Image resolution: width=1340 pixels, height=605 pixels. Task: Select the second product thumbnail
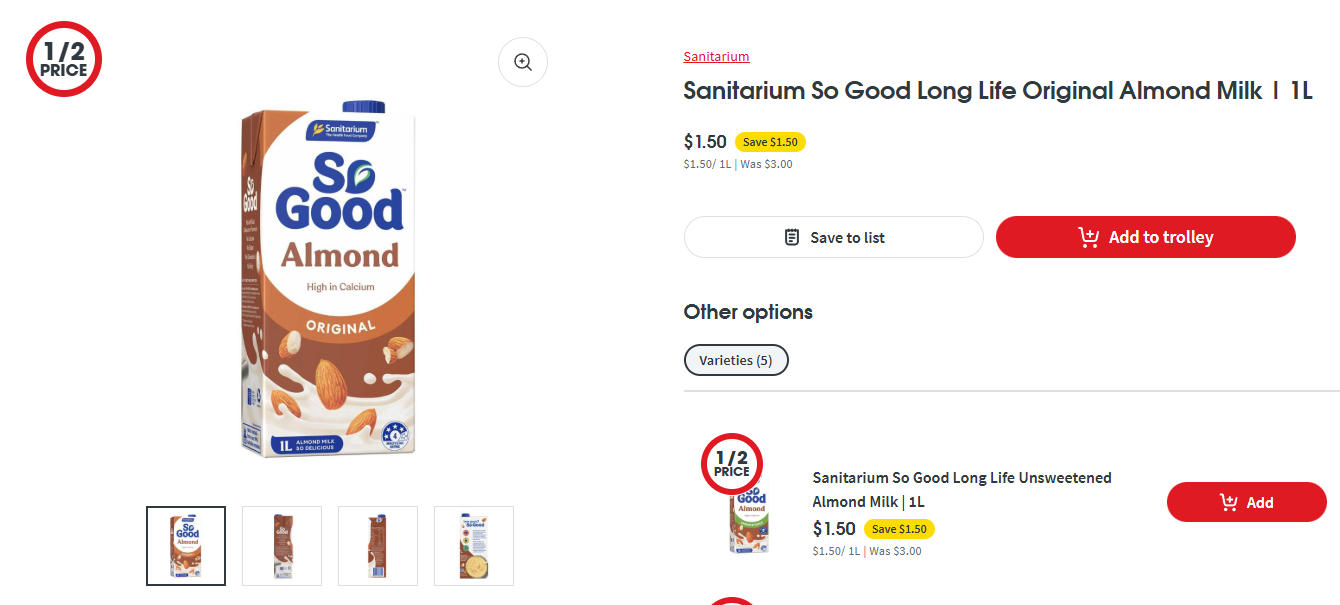[282, 545]
